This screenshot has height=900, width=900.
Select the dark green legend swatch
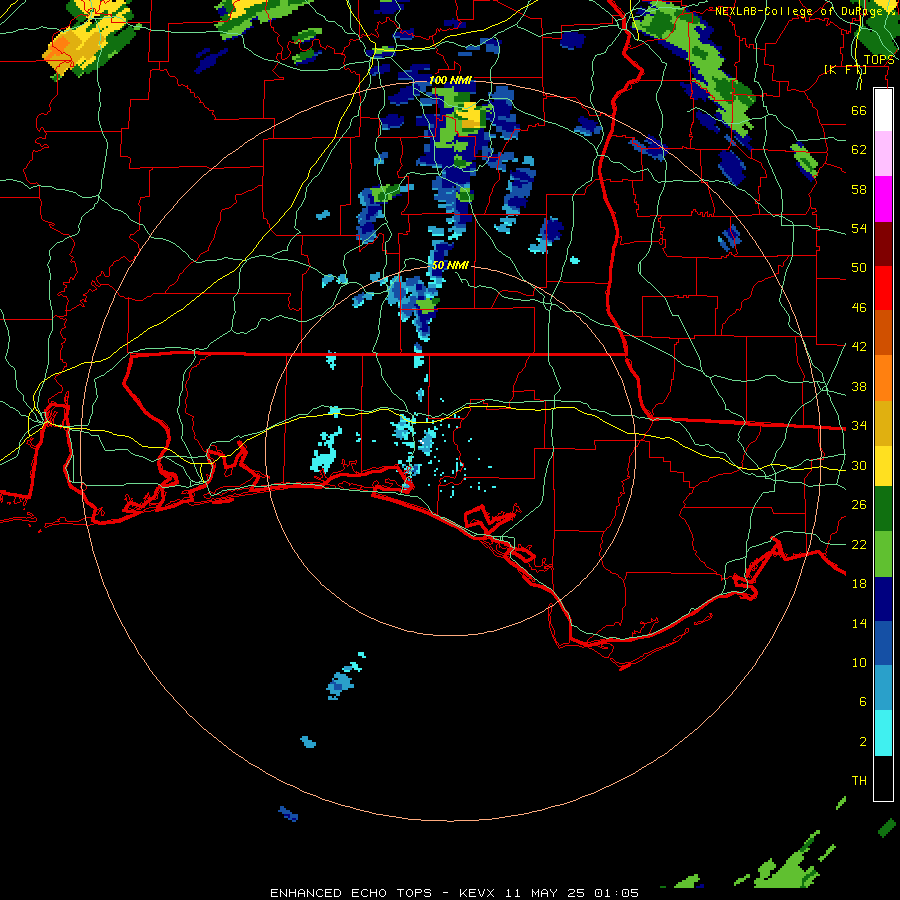(x=883, y=509)
